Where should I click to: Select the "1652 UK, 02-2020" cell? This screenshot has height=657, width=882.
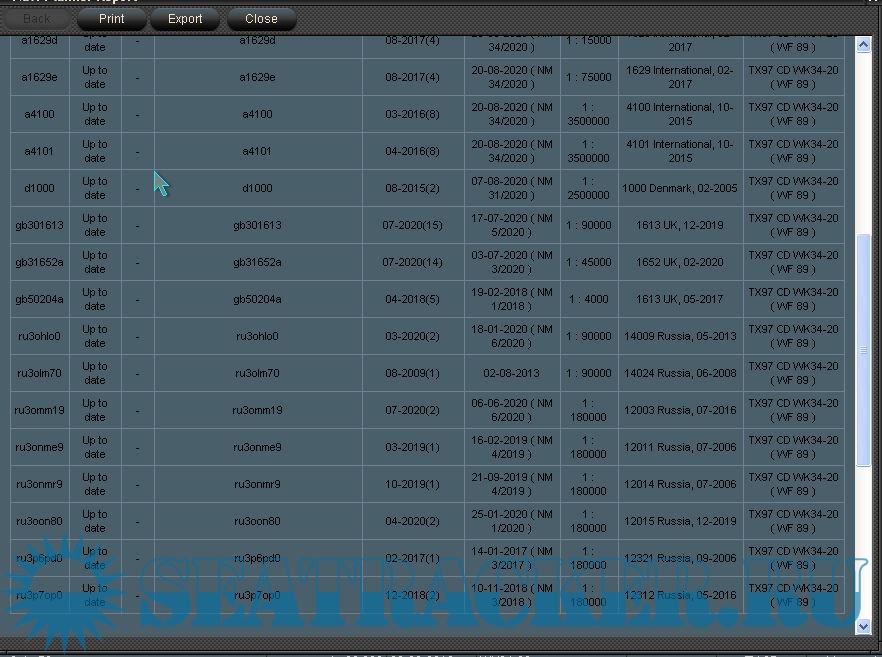coord(680,263)
